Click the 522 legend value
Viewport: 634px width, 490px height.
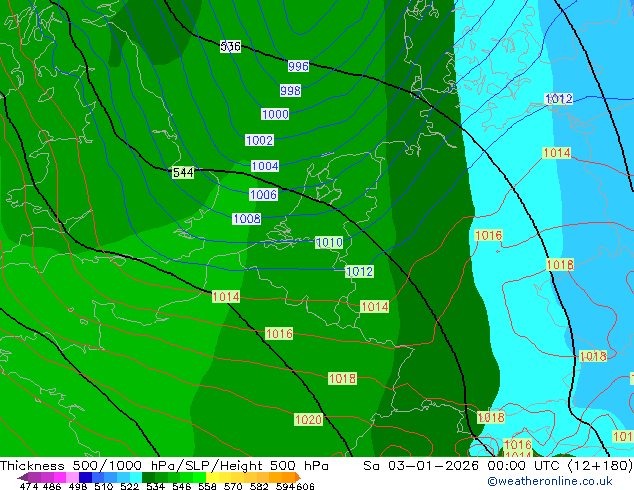pos(129,486)
